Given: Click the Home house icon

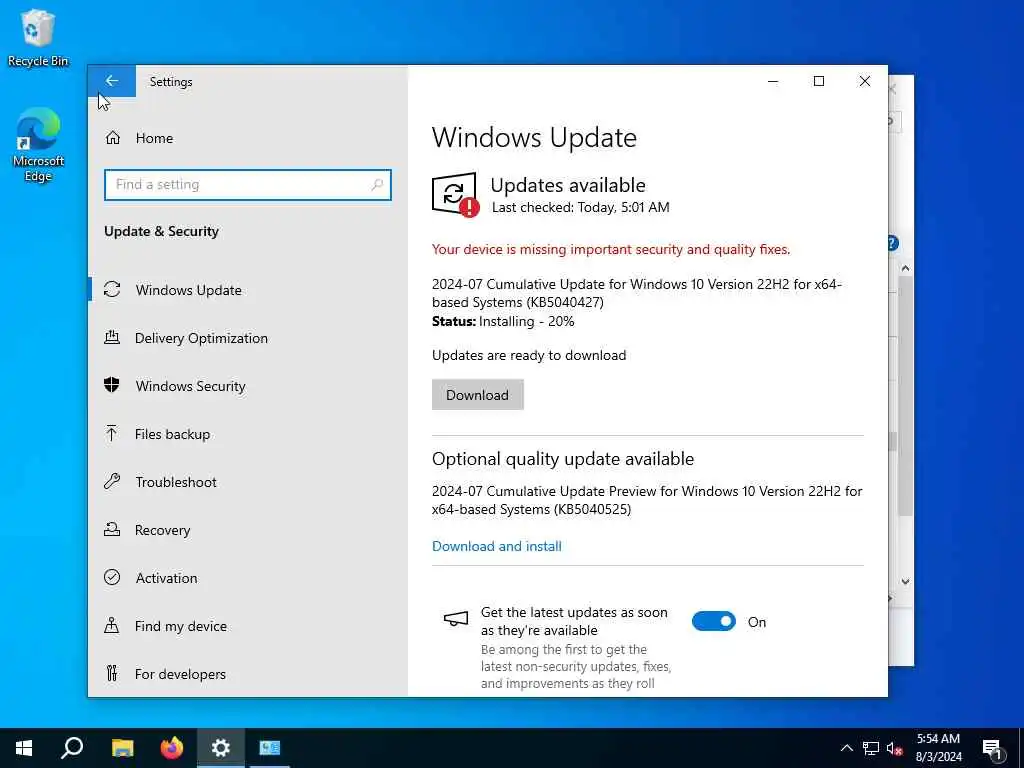Looking at the screenshot, I should [x=113, y=138].
